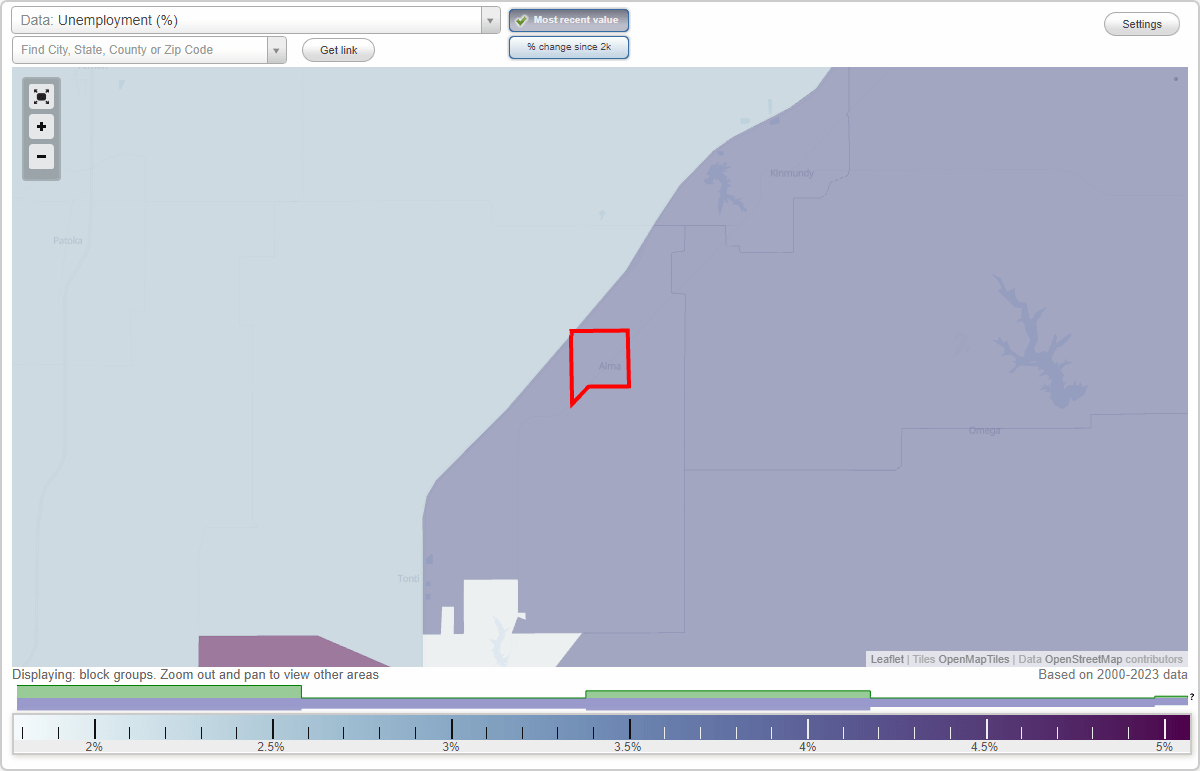Viewport: 1200px width, 771px height.
Task: Click the 'Displaying: block groups' status text
Action: (x=195, y=675)
